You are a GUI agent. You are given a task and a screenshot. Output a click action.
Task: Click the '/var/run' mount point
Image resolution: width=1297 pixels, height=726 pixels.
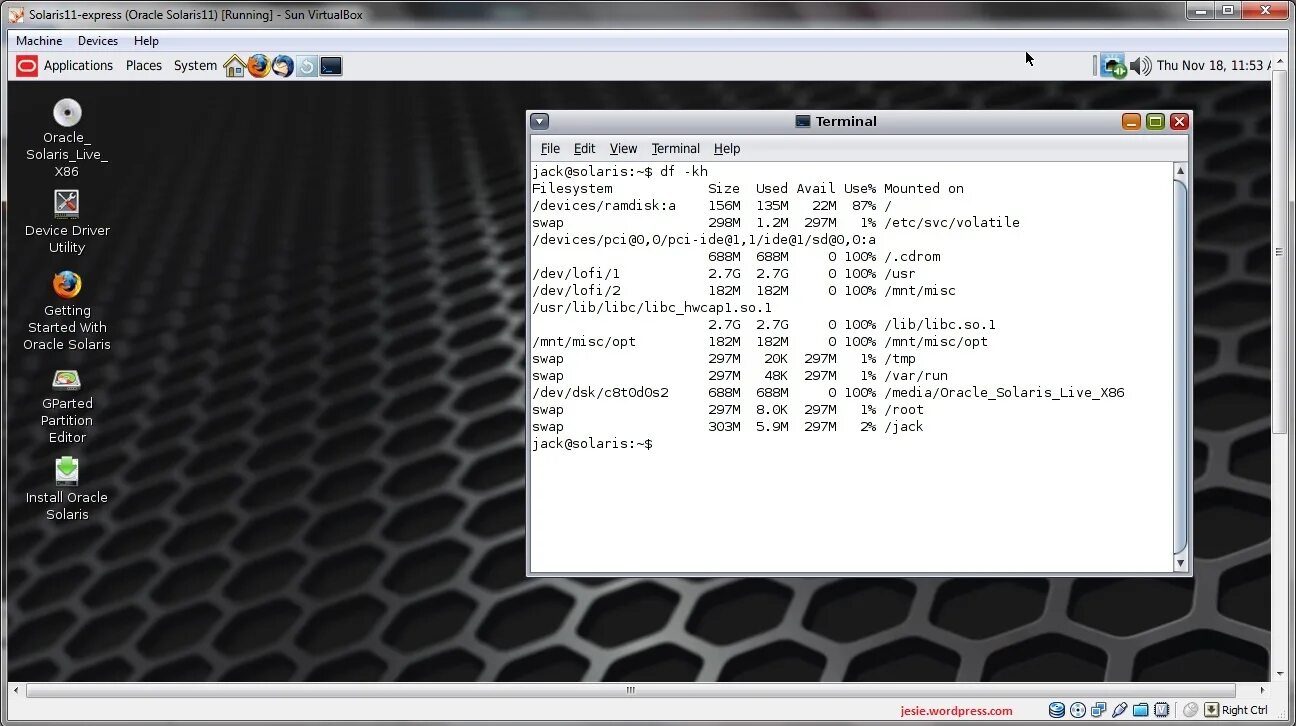tap(915, 376)
